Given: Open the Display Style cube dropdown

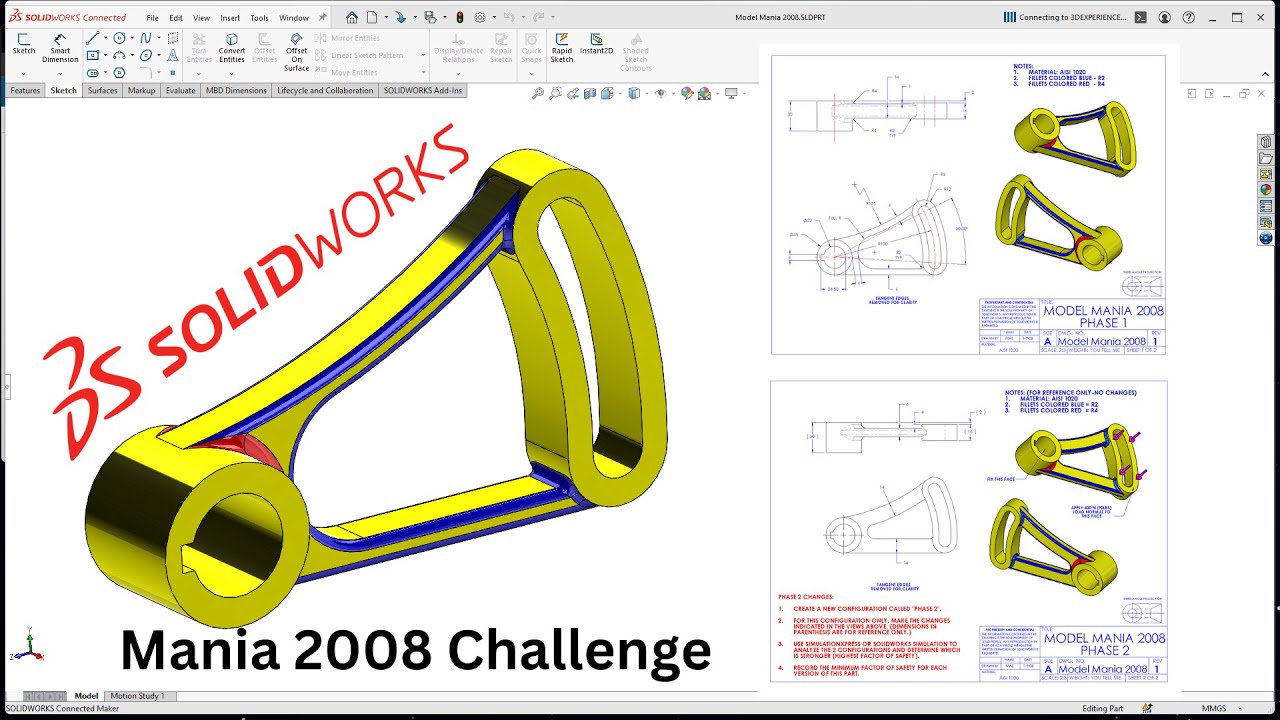Looking at the screenshot, I should (647, 93).
